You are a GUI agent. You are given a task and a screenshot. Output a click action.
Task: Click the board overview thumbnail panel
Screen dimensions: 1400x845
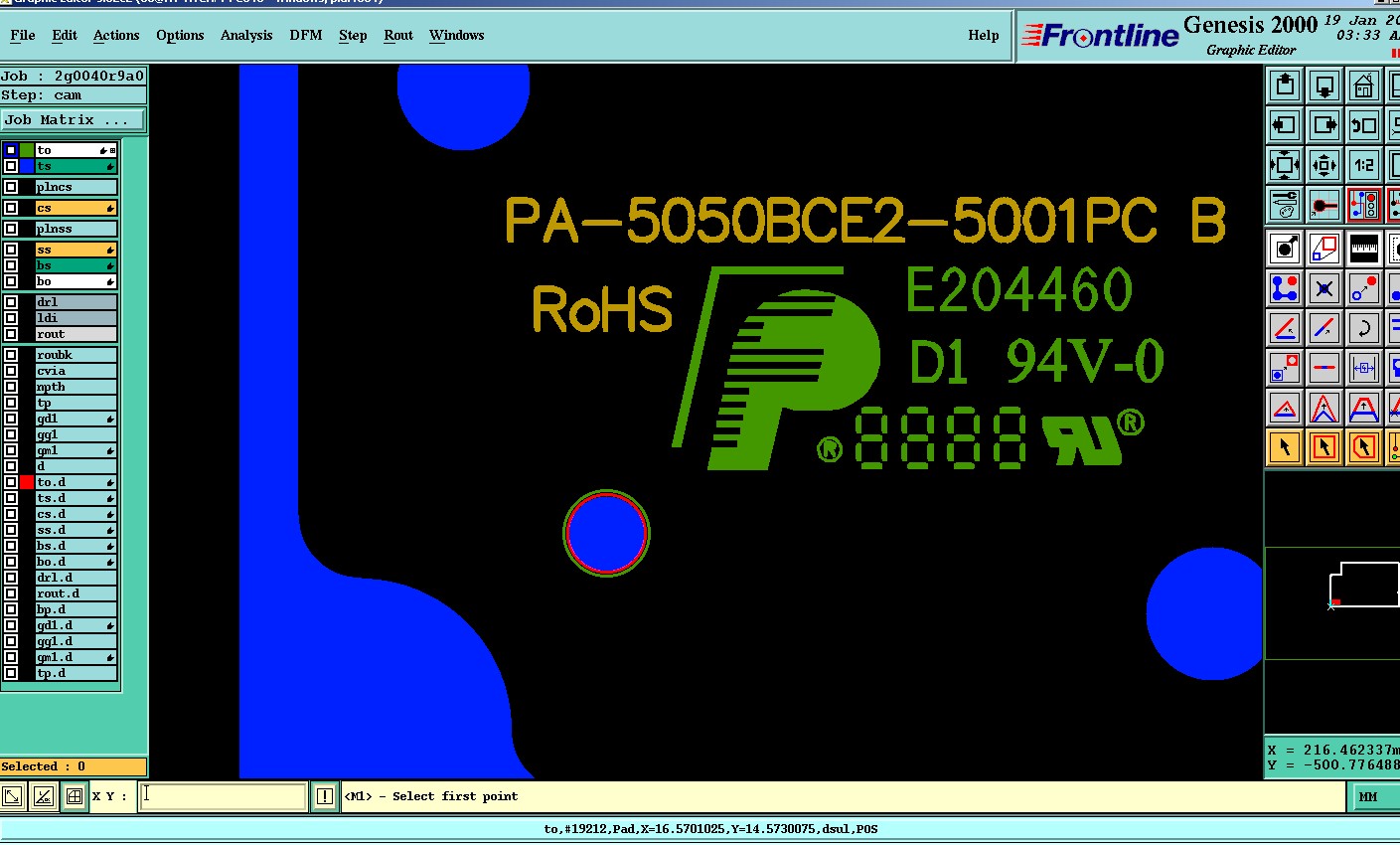click(x=1331, y=602)
